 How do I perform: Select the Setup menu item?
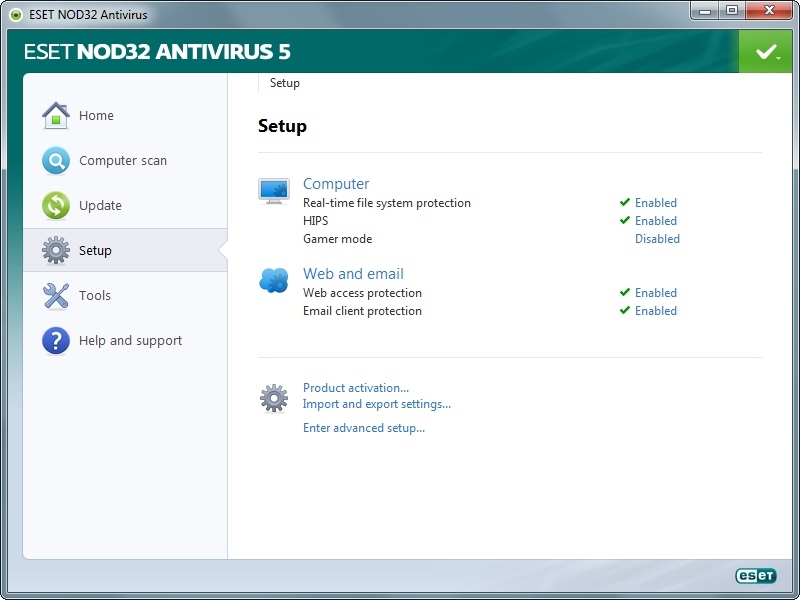point(125,250)
